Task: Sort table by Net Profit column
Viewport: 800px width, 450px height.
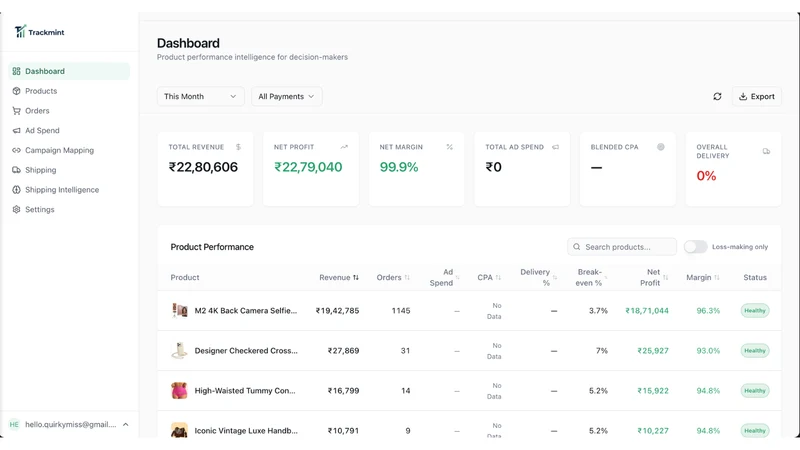Action: coord(654,278)
